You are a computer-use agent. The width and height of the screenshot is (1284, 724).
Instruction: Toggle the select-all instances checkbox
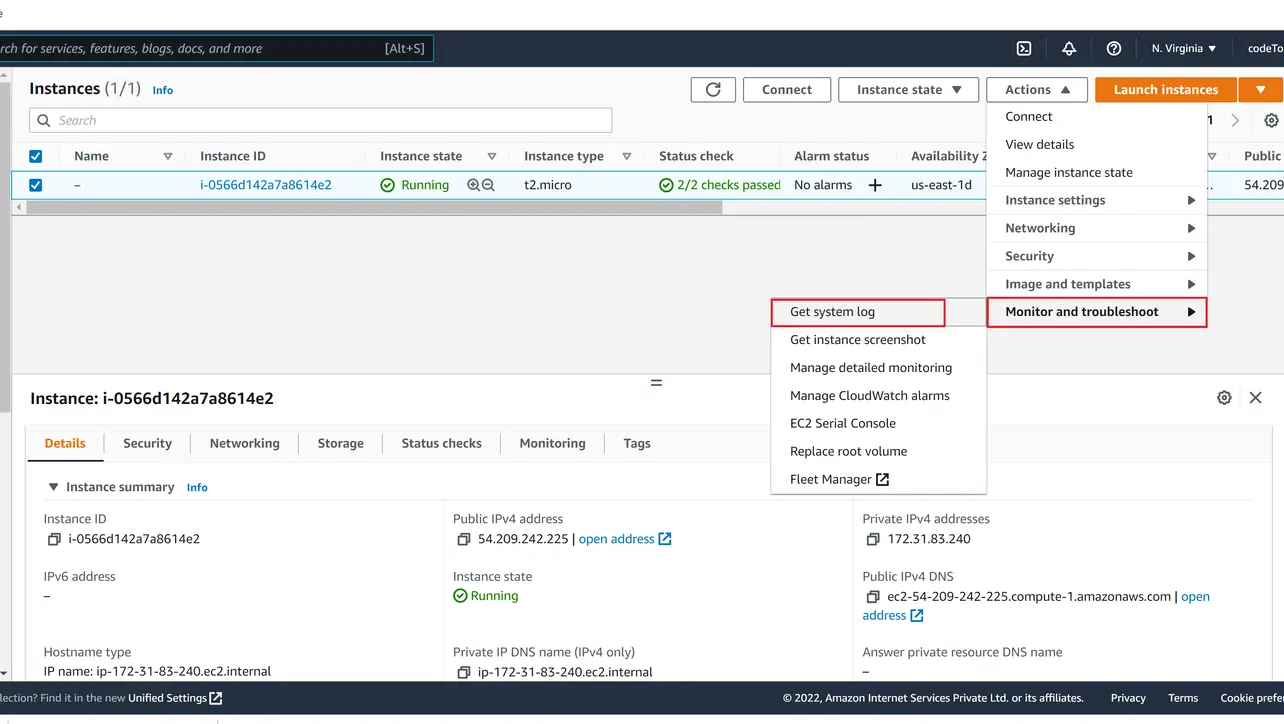[36, 156]
